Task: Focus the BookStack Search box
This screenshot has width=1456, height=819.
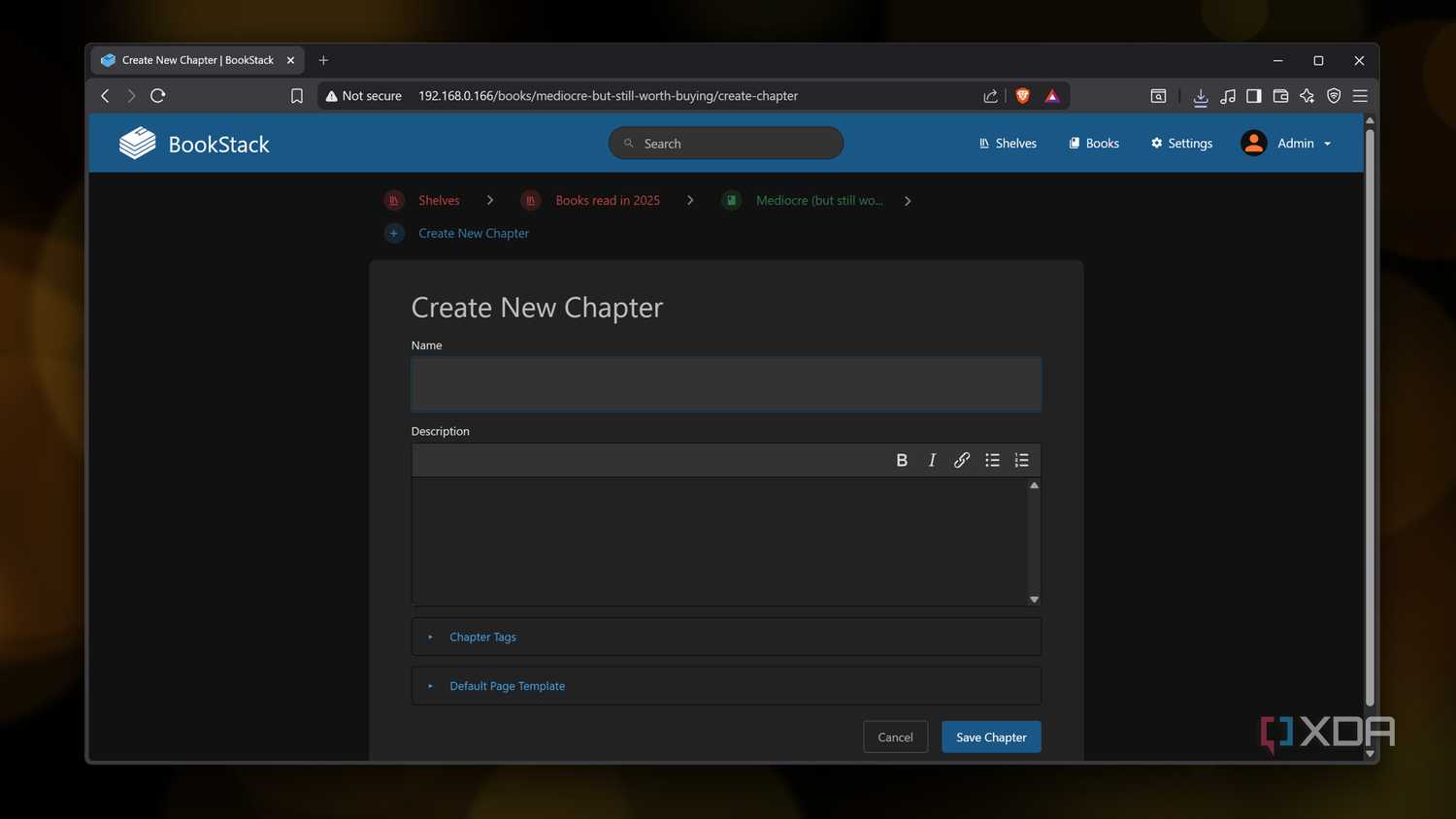Action: 726,144
